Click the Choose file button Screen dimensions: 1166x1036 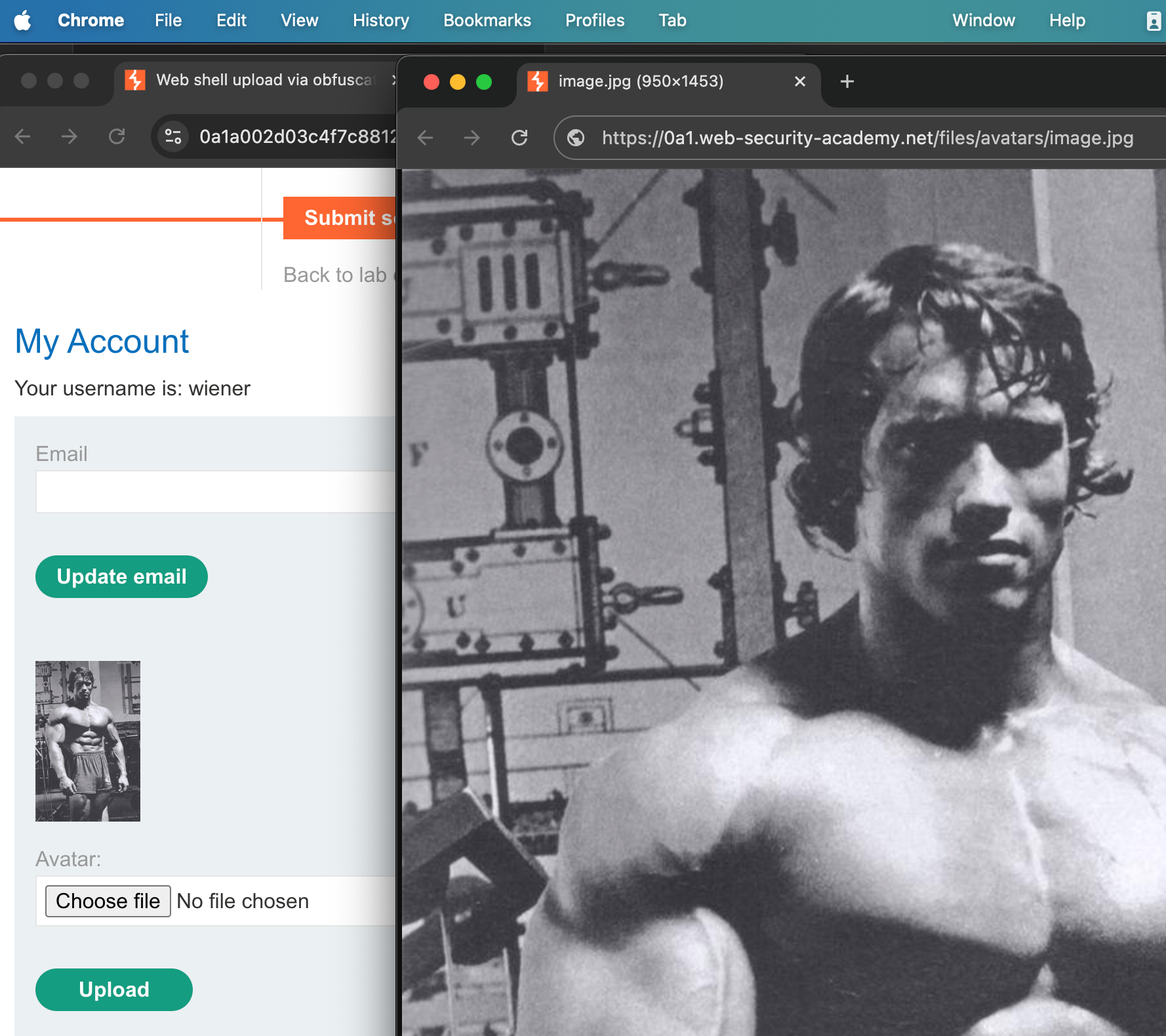click(x=108, y=901)
